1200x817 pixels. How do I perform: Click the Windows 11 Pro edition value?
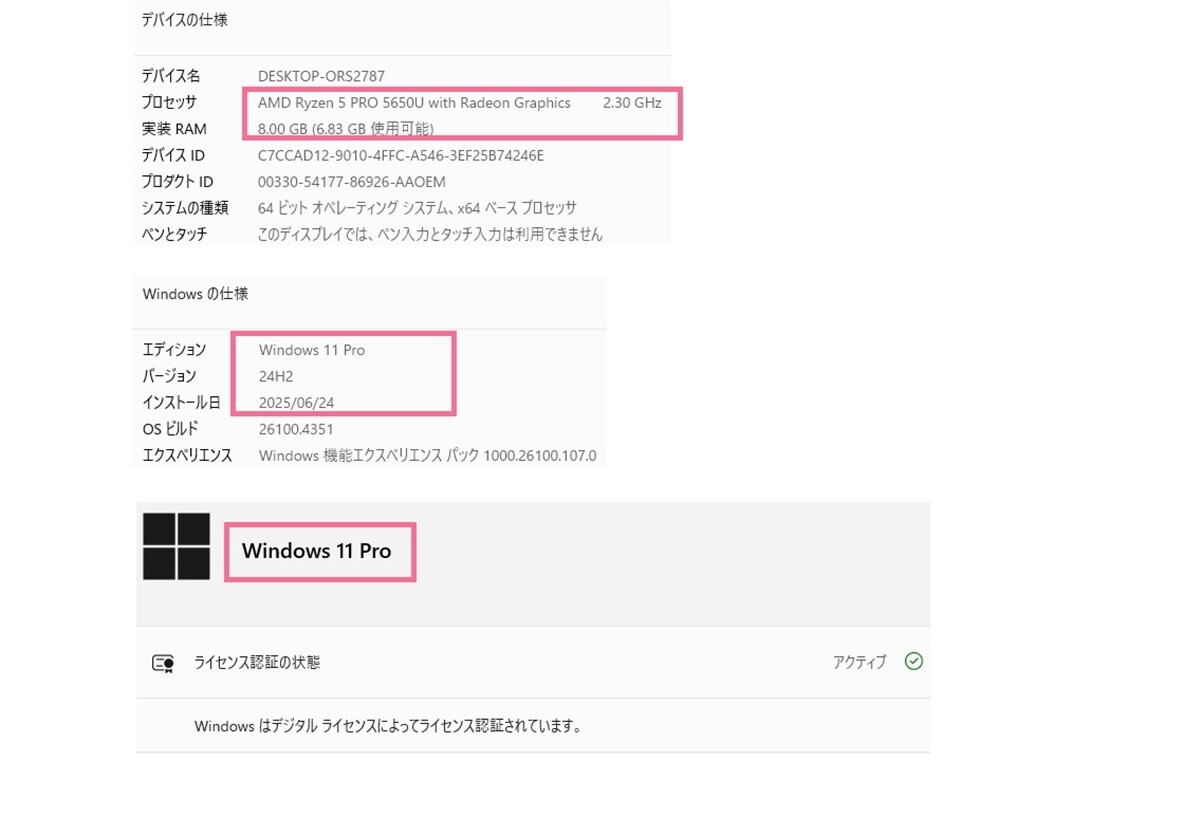pos(312,350)
